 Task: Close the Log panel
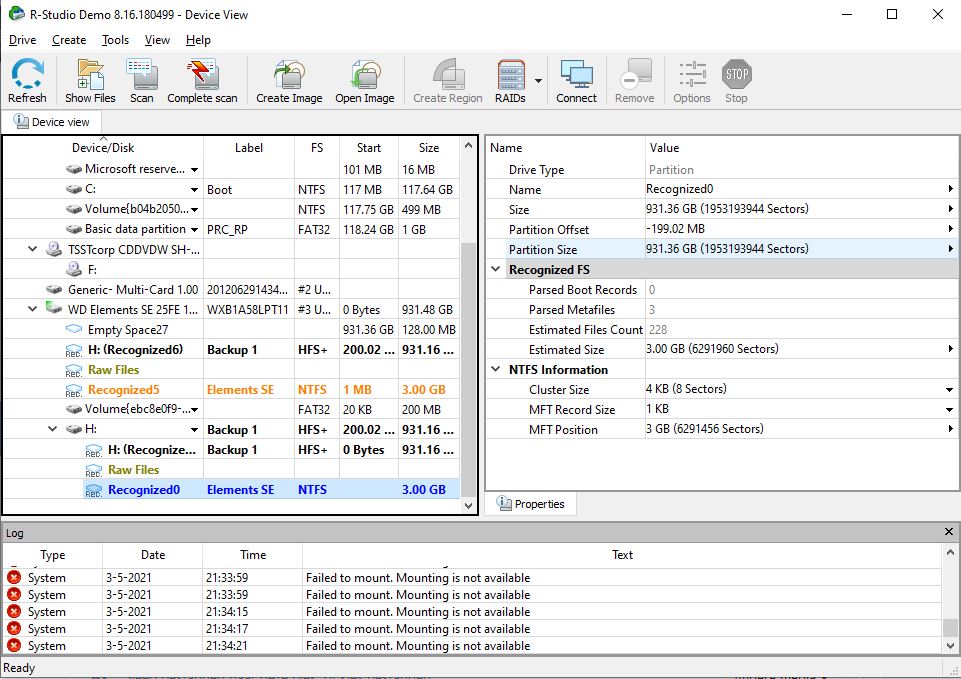coord(949,533)
